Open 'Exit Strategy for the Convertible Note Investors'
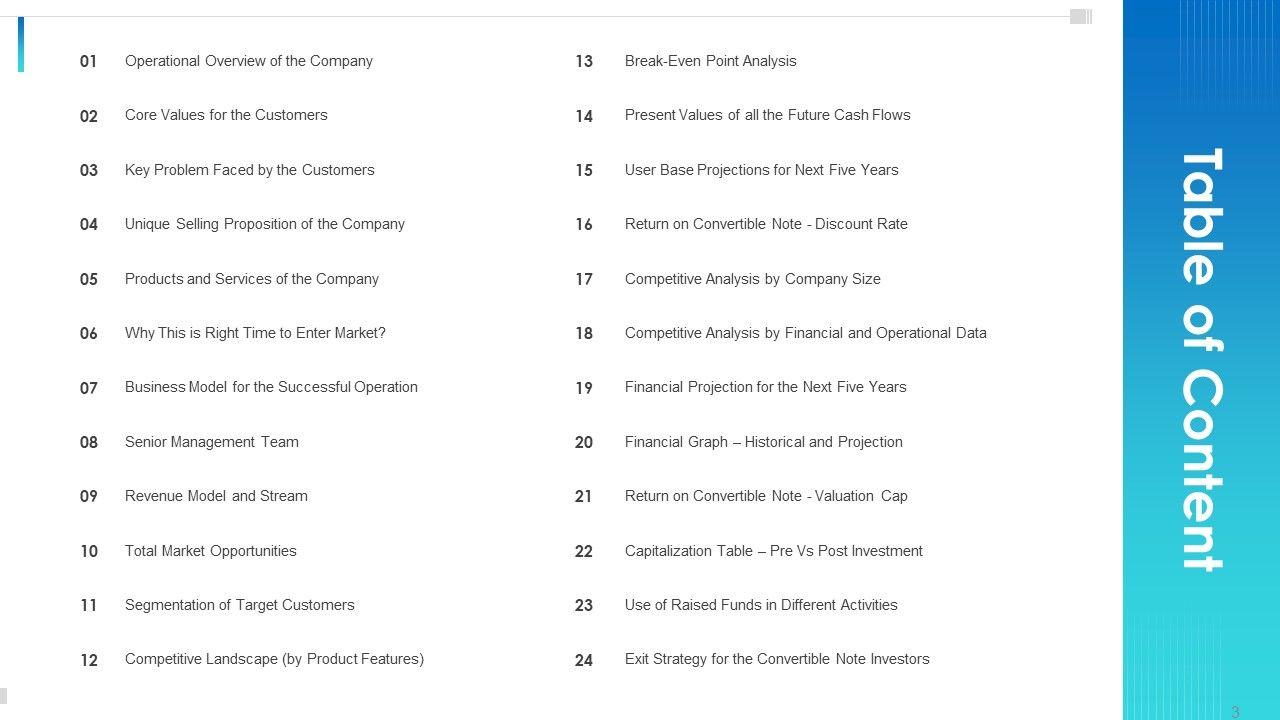Image resolution: width=1280 pixels, height=720 pixels. pyautogui.click(x=777, y=659)
